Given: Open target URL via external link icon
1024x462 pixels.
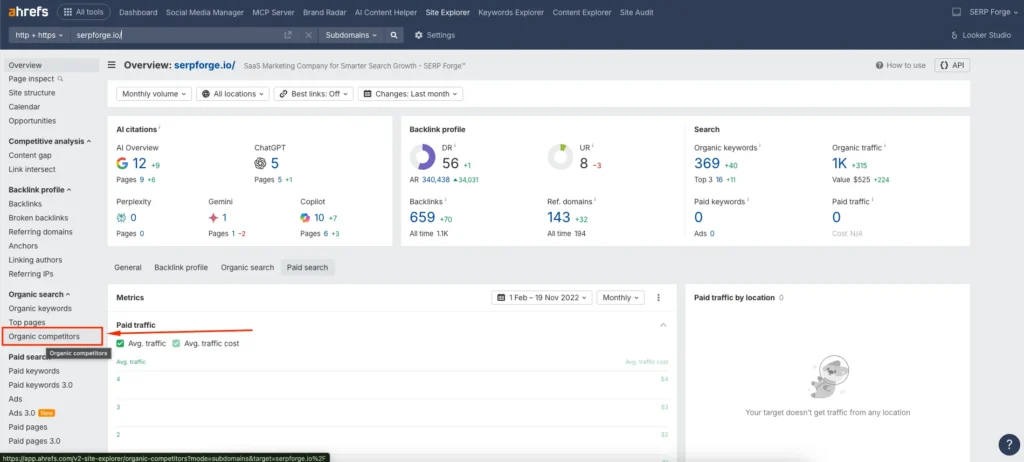Looking at the screenshot, I should point(288,35).
